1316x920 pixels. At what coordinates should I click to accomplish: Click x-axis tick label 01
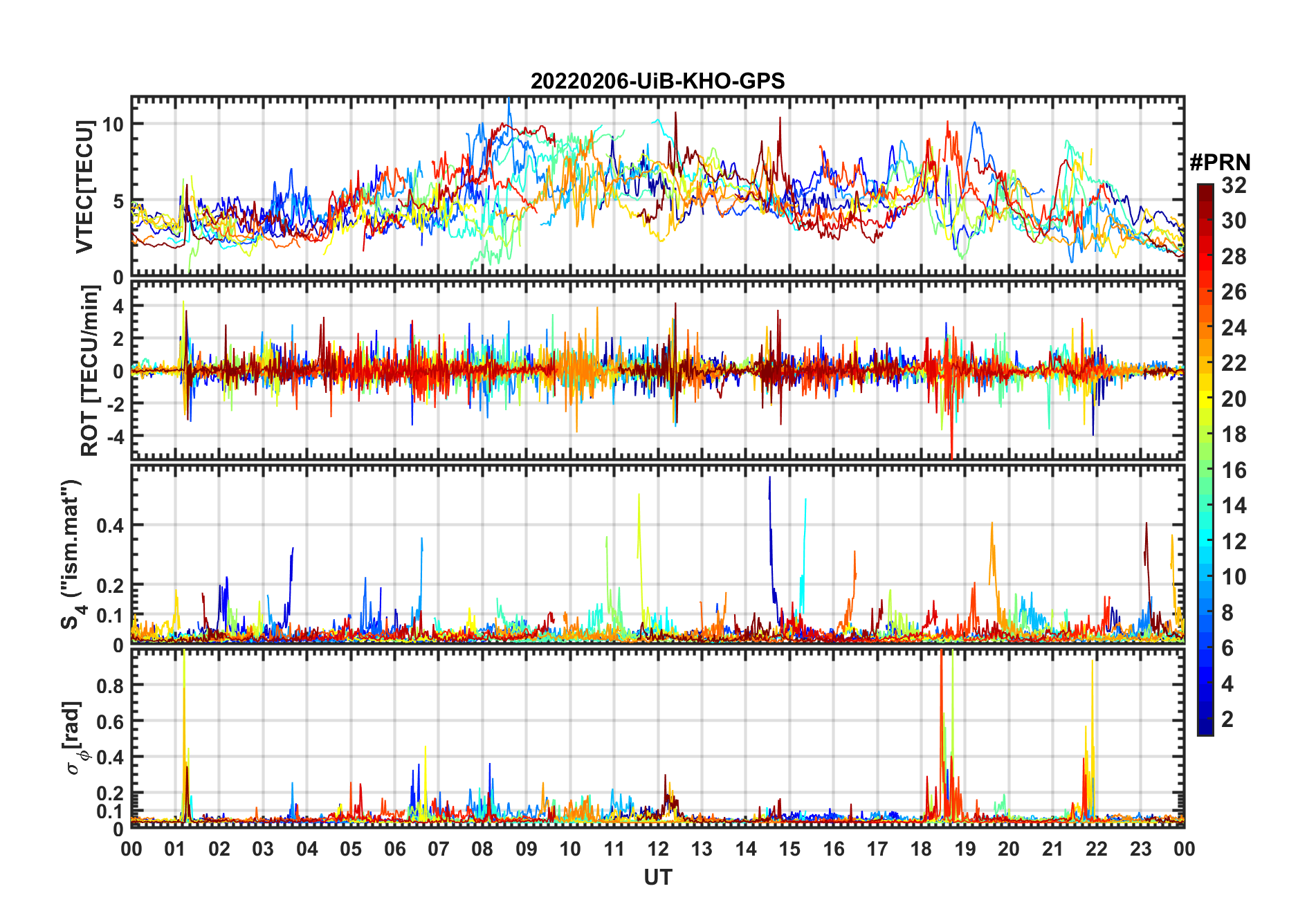click(x=175, y=849)
